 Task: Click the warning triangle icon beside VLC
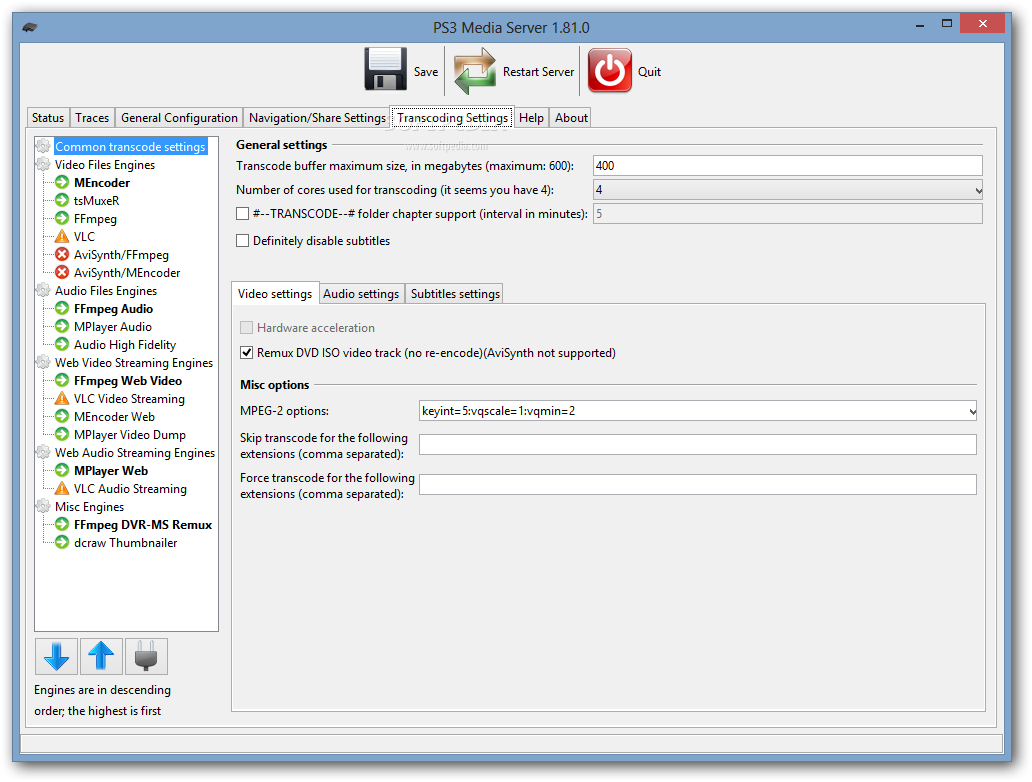pyautogui.click(x=62, y=236)
